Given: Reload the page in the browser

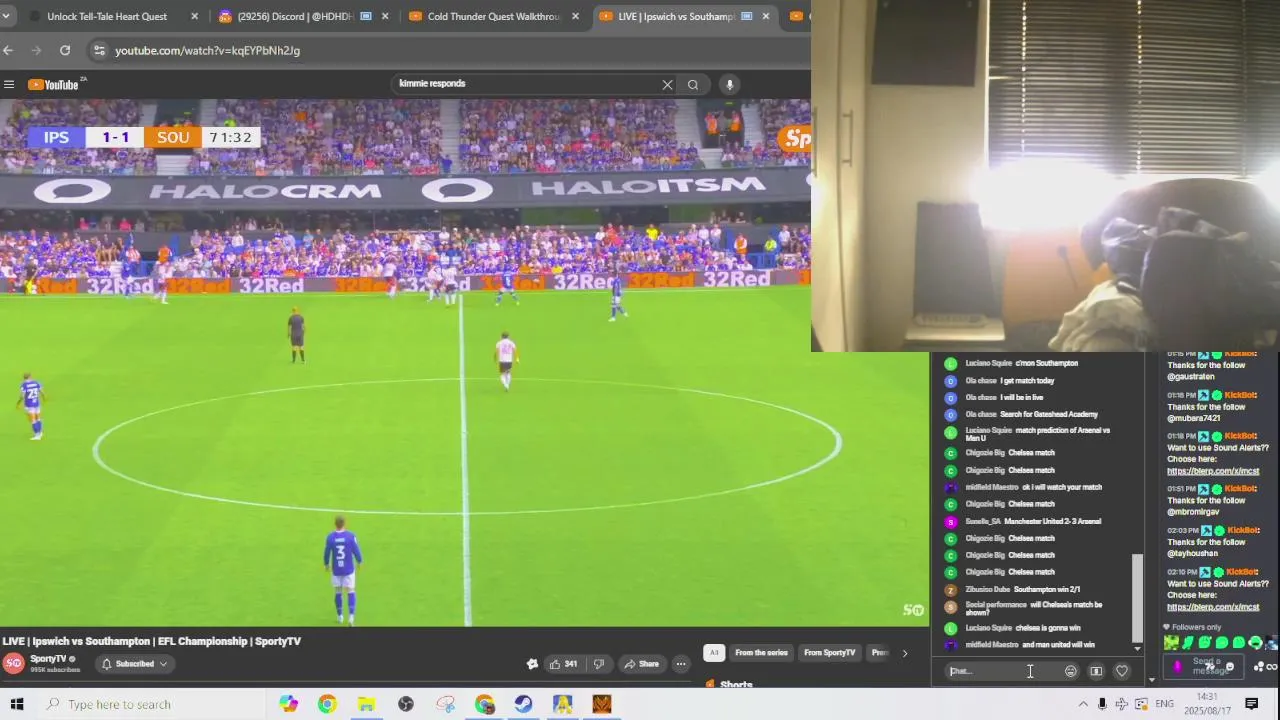Looking at the screenshot, I should click(x=65, y=50).
